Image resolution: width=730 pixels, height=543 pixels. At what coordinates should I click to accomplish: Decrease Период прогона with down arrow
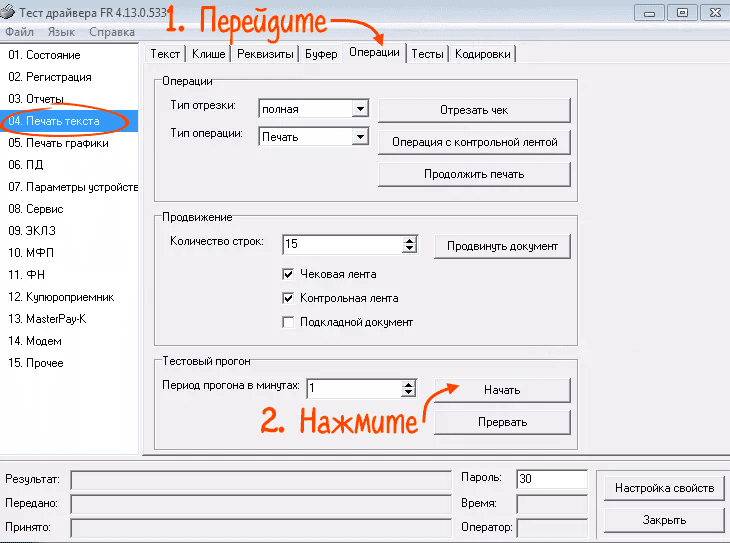409,392
